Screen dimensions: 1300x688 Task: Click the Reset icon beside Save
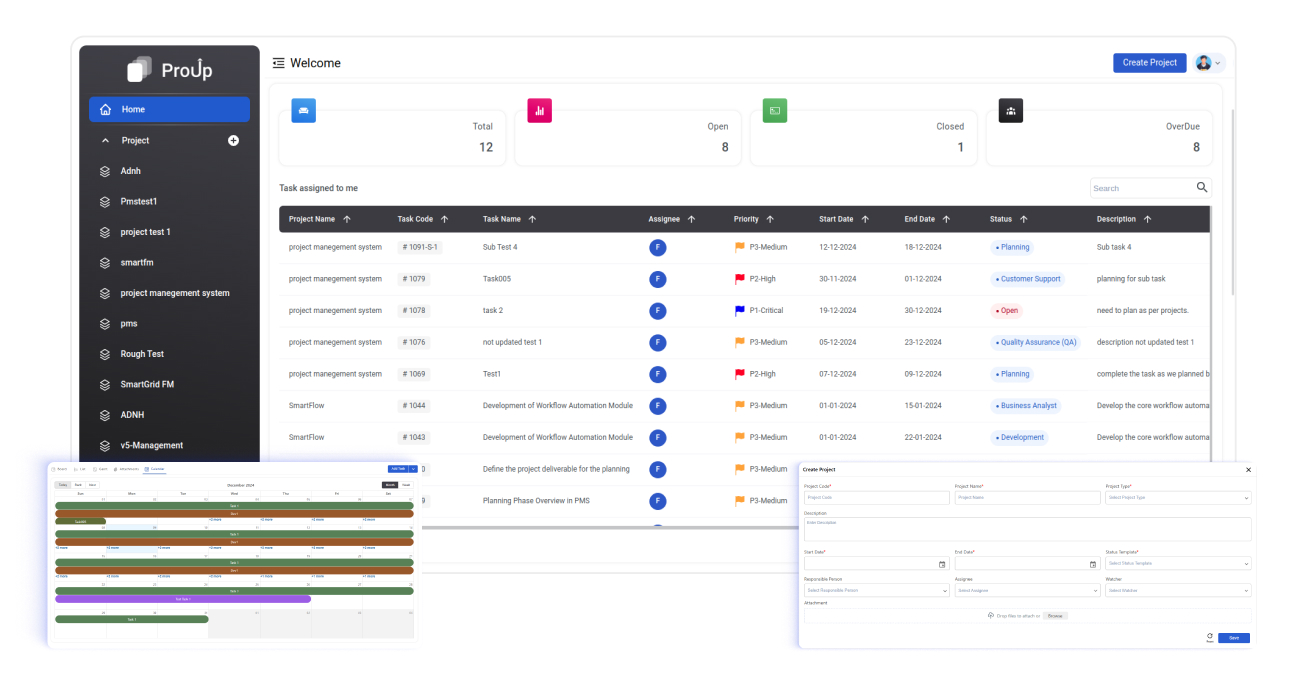click(x=1209, y=637)
